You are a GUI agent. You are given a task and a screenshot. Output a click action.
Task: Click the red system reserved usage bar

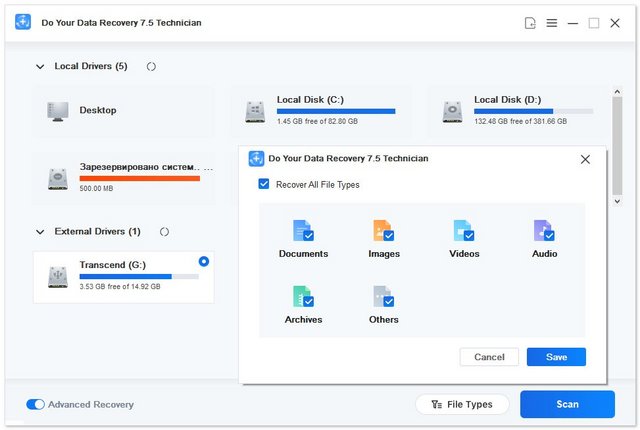(x=140, y=178)
